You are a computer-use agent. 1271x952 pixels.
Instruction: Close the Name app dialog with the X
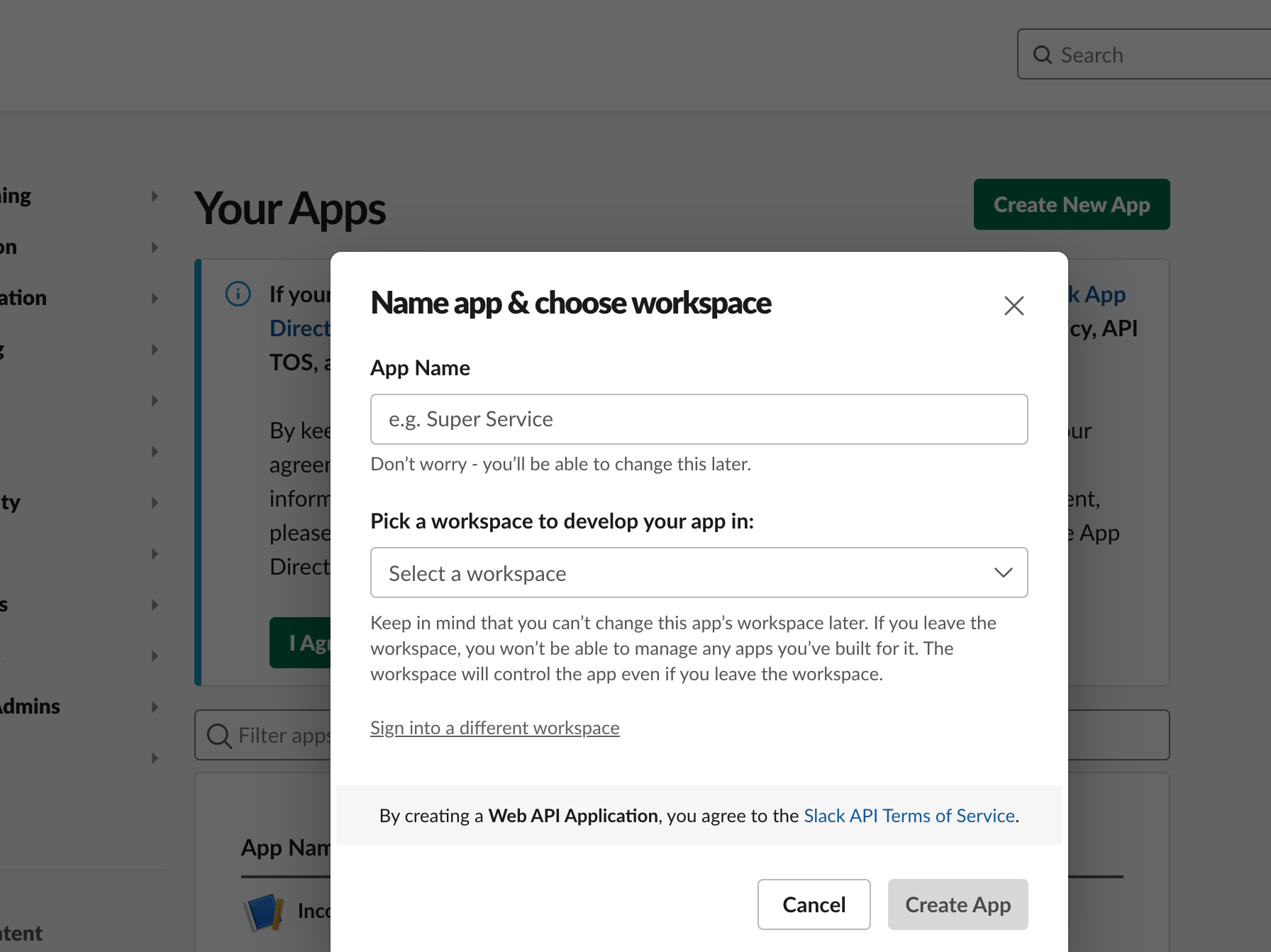click(x=1014, y=306)
